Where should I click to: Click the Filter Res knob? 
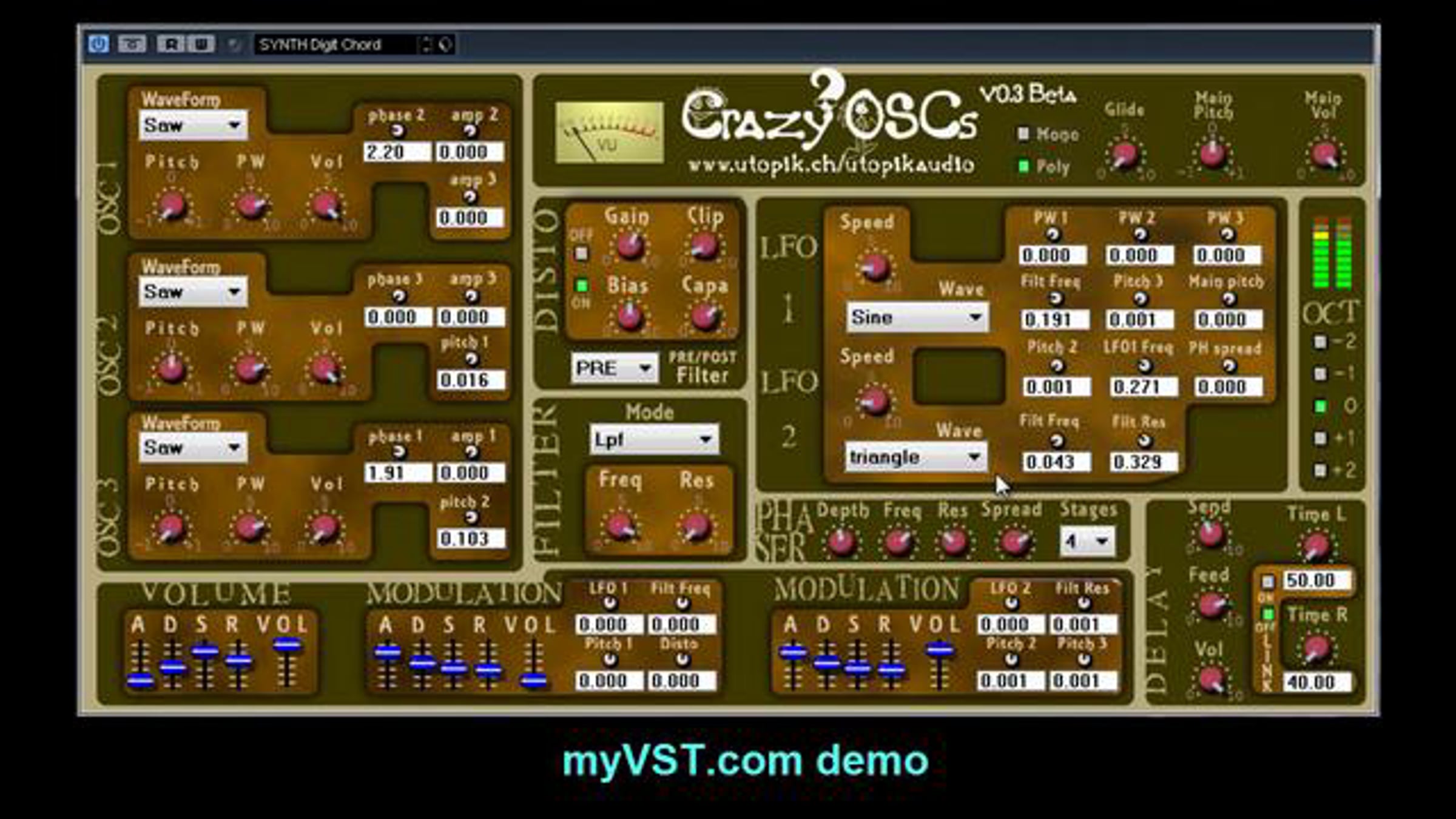tap(696, 525)
